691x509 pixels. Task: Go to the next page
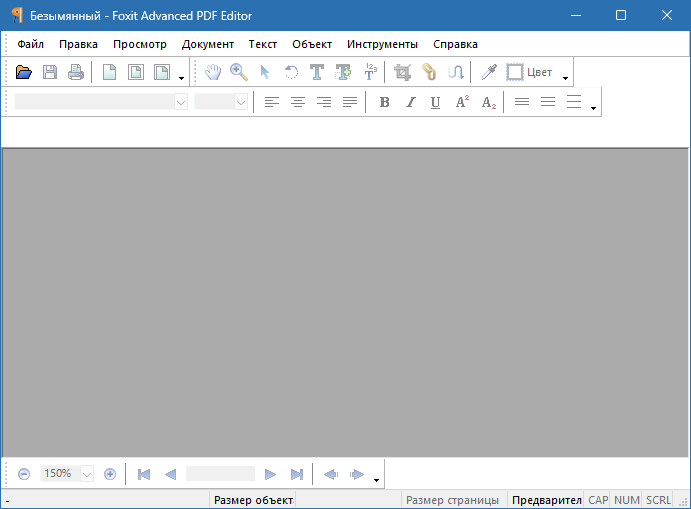[270, 474]
